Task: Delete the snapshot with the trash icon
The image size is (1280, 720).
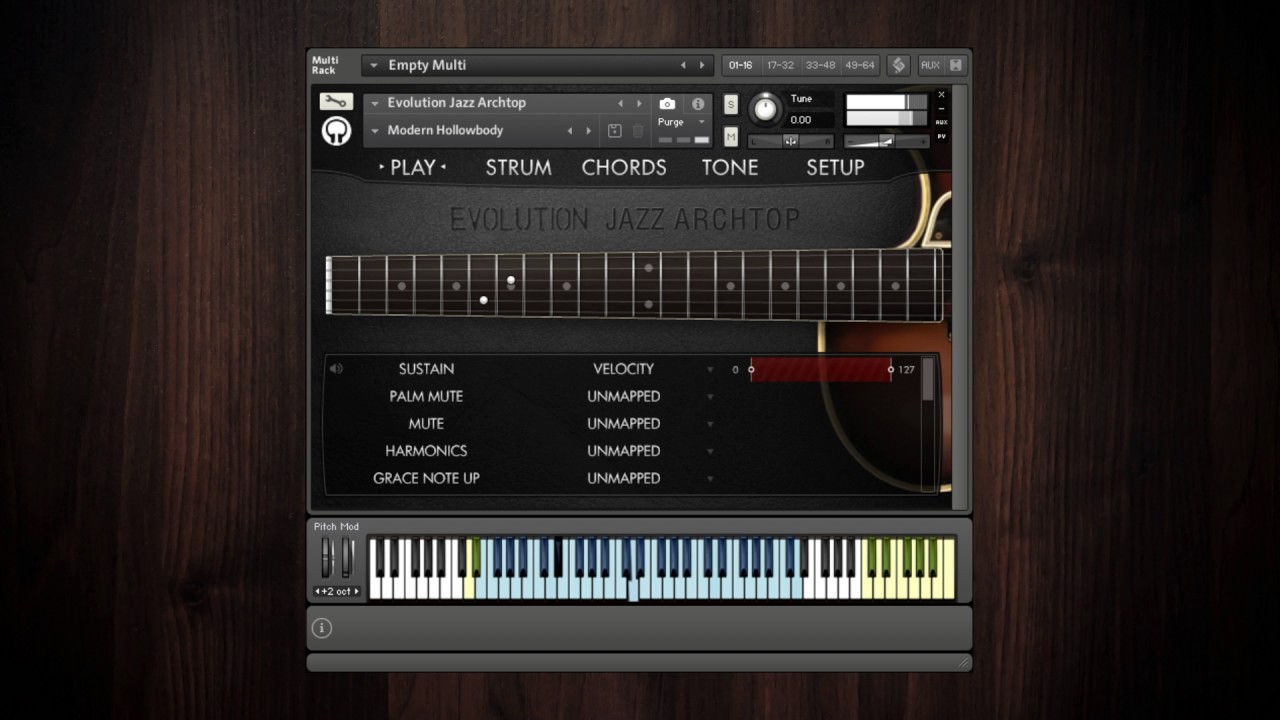Action: pos(638,131)
